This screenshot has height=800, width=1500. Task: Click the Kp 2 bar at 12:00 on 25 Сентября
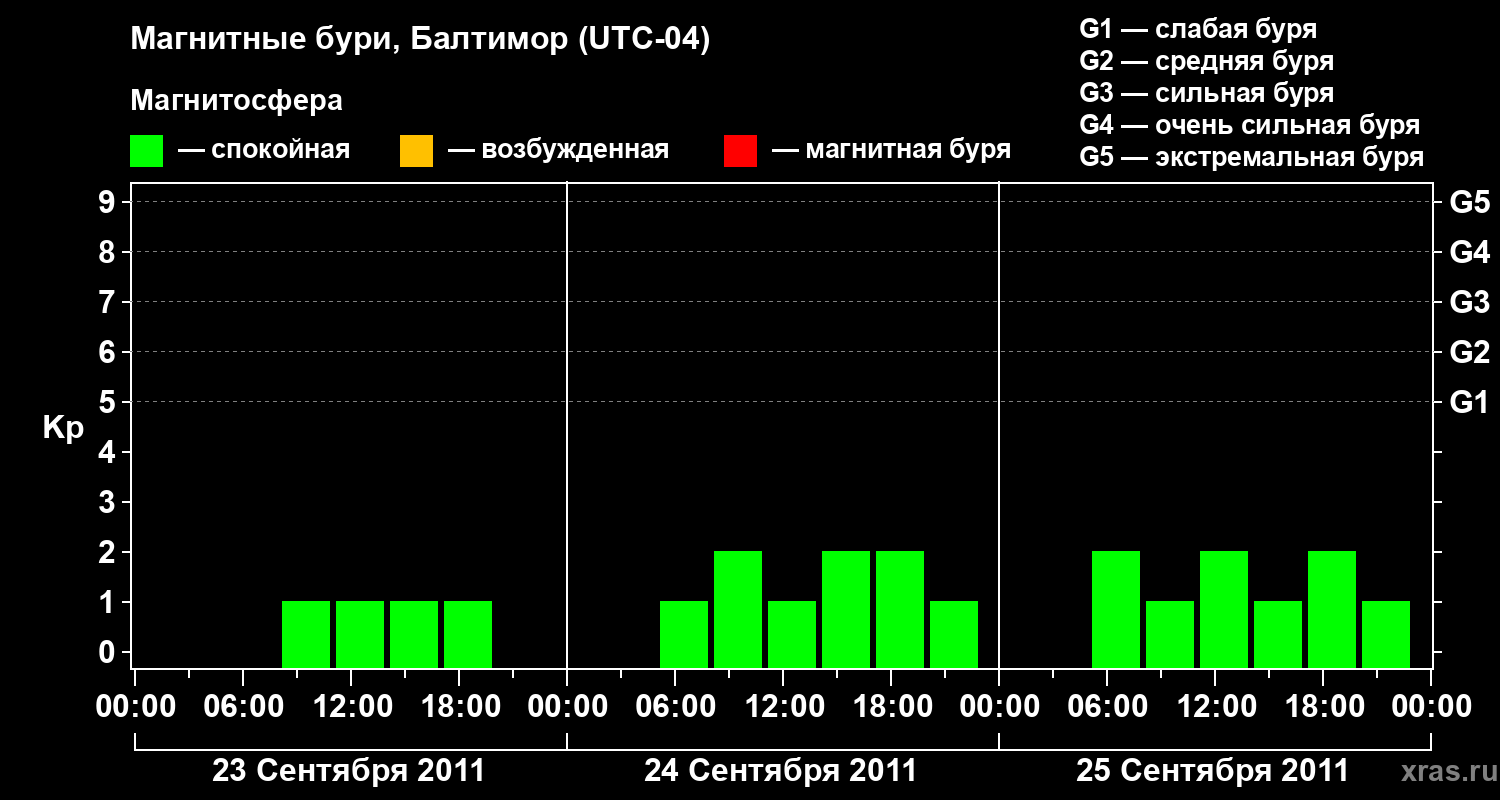(1224, 609)
